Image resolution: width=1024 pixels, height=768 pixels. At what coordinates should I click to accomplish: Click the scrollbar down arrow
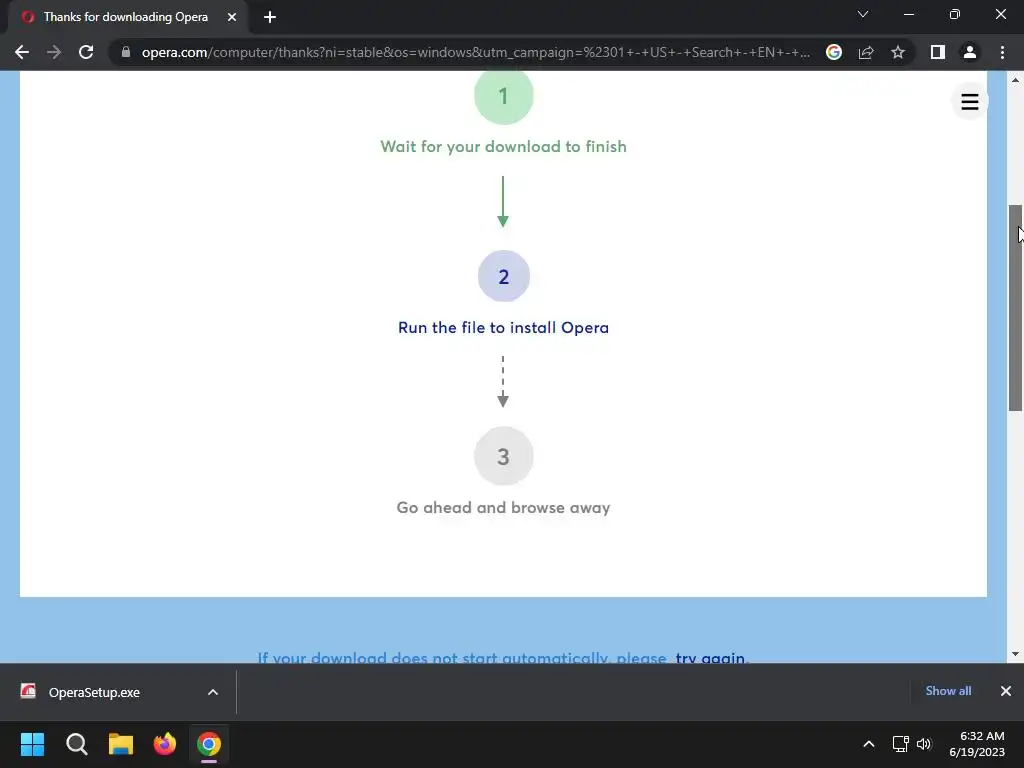click(x=1015, y=654)
